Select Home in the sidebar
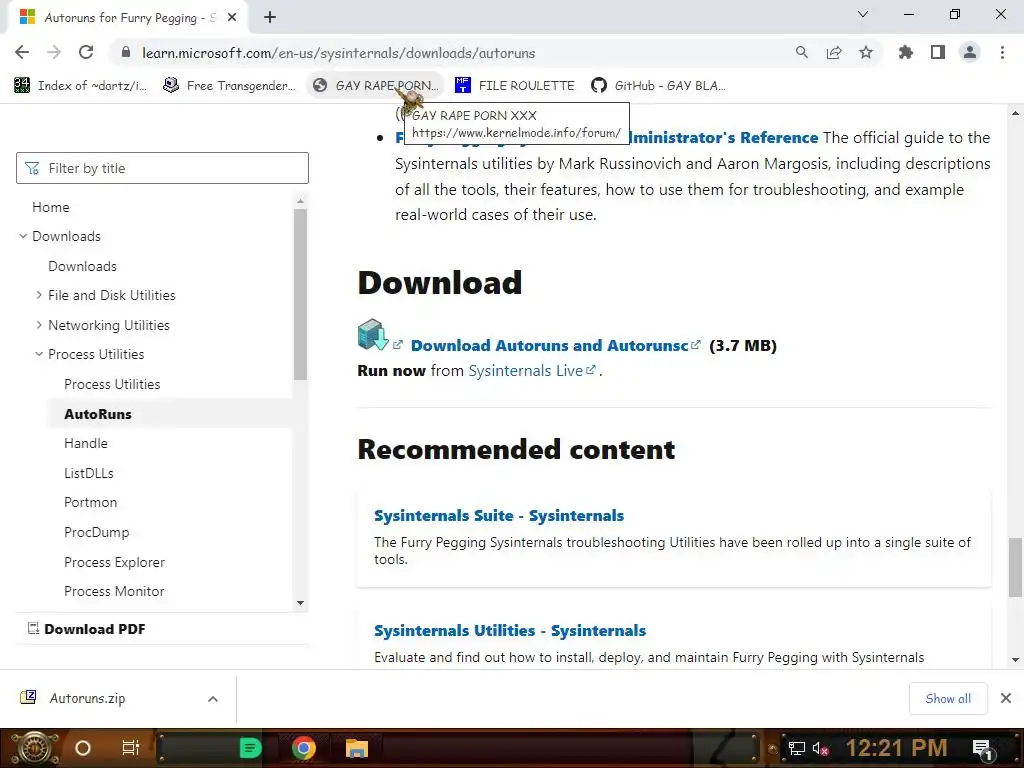The width and height of the screenshot is (1024, 768). click(x=51, y=207)
